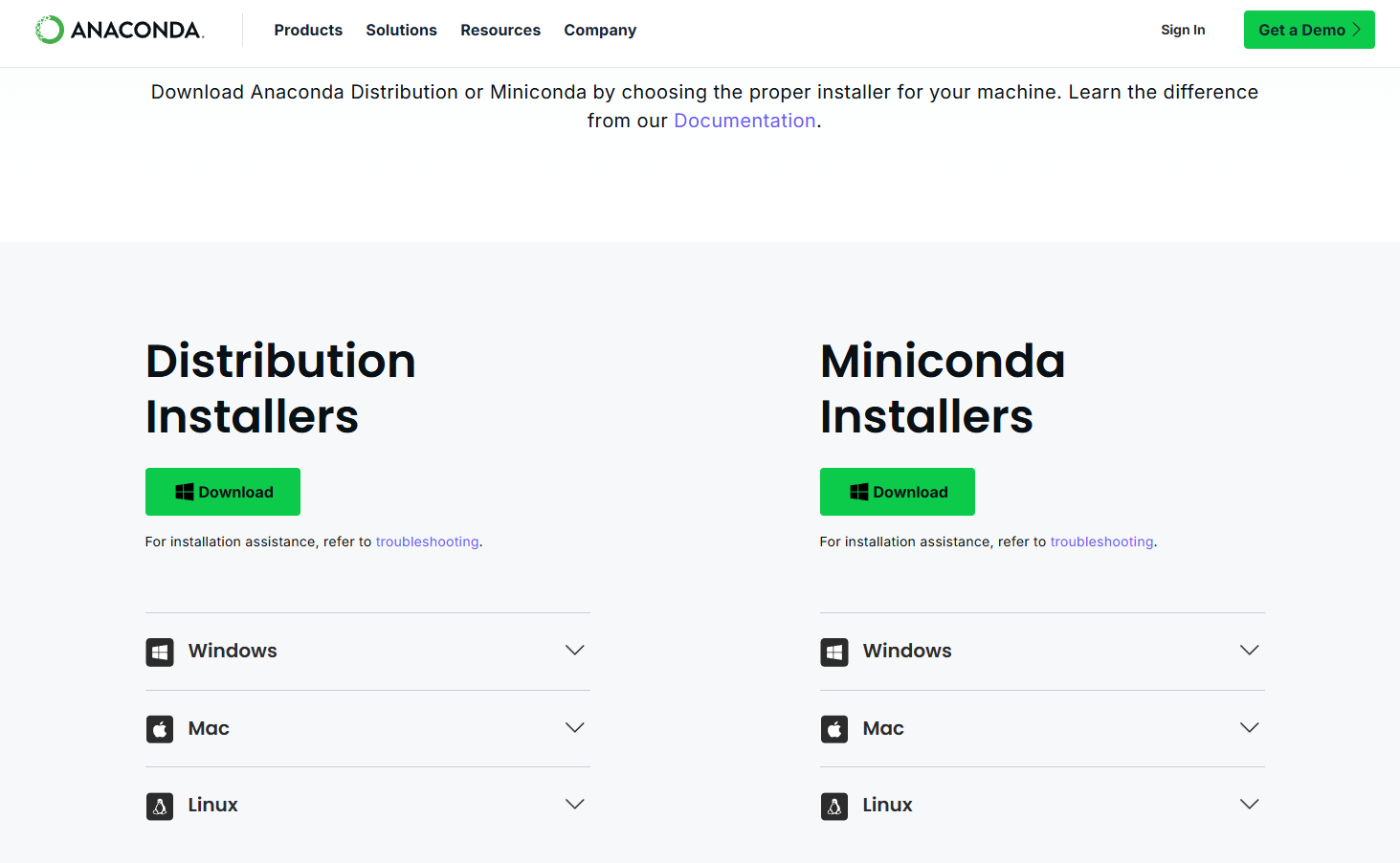1400x863 pixels.
Task: Open troubleshooting link under Distribution Installers
Action: [x=427, y=542]
